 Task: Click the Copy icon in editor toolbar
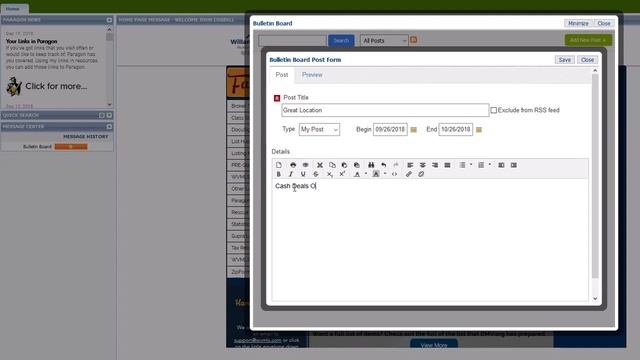tap(332, 165)
